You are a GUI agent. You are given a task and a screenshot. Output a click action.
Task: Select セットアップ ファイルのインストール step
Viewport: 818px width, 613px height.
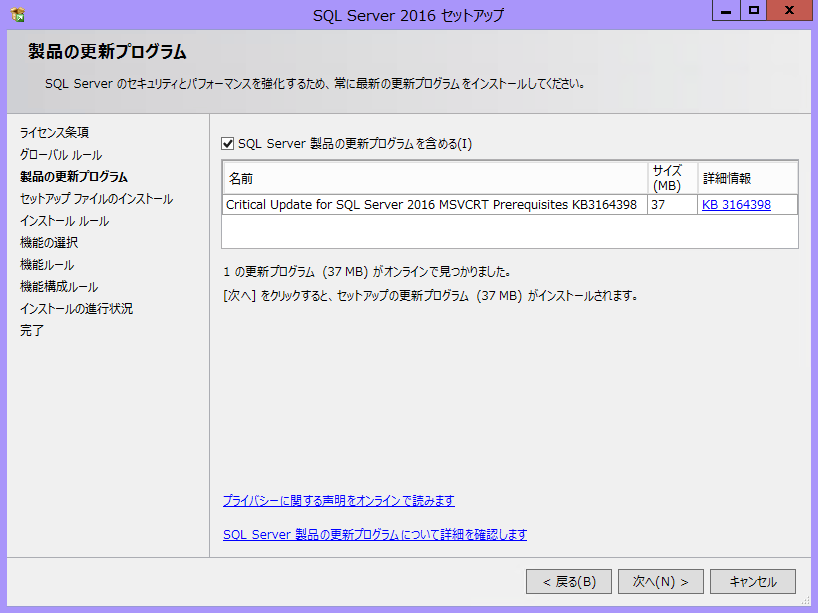click(96, 199)
